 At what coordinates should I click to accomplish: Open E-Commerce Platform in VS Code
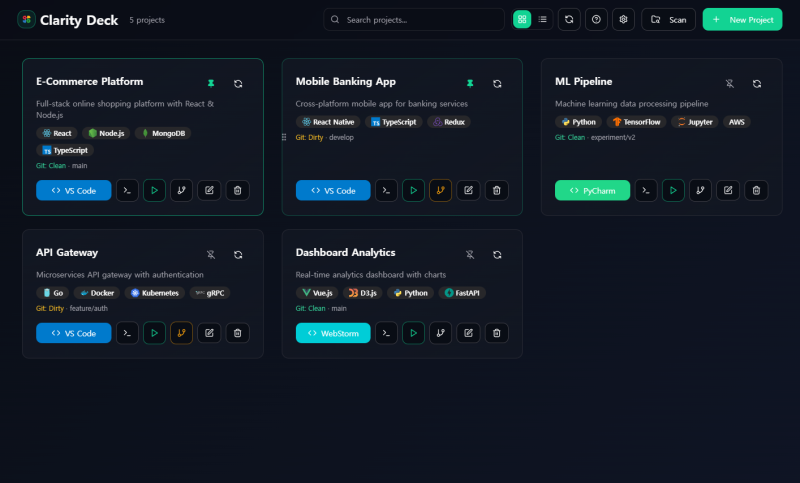tap(73, 190)
